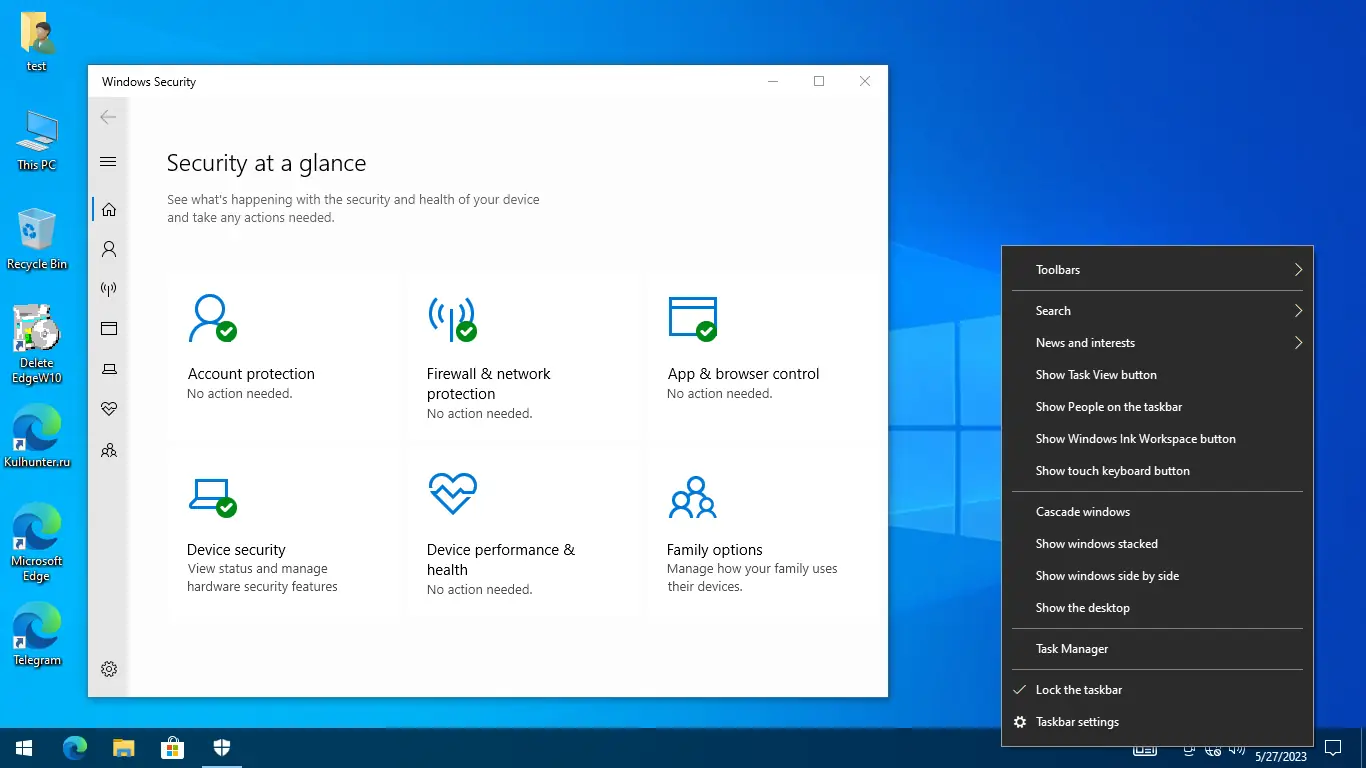The image size is (1366, 768).
Task: Open Device performance & health heart icon
Action: point(452,494)
